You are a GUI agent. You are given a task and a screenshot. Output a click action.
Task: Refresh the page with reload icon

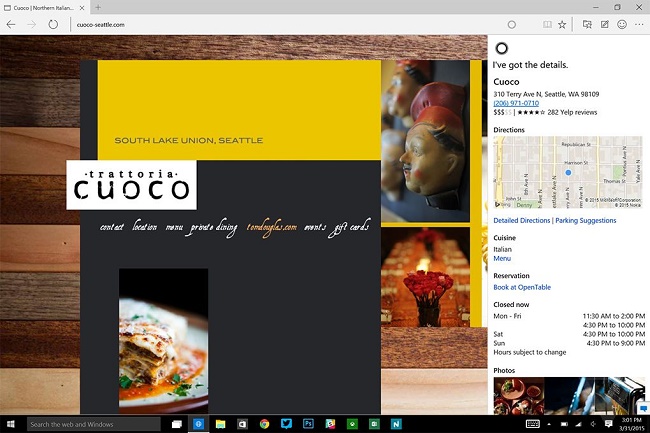[53, 24]
